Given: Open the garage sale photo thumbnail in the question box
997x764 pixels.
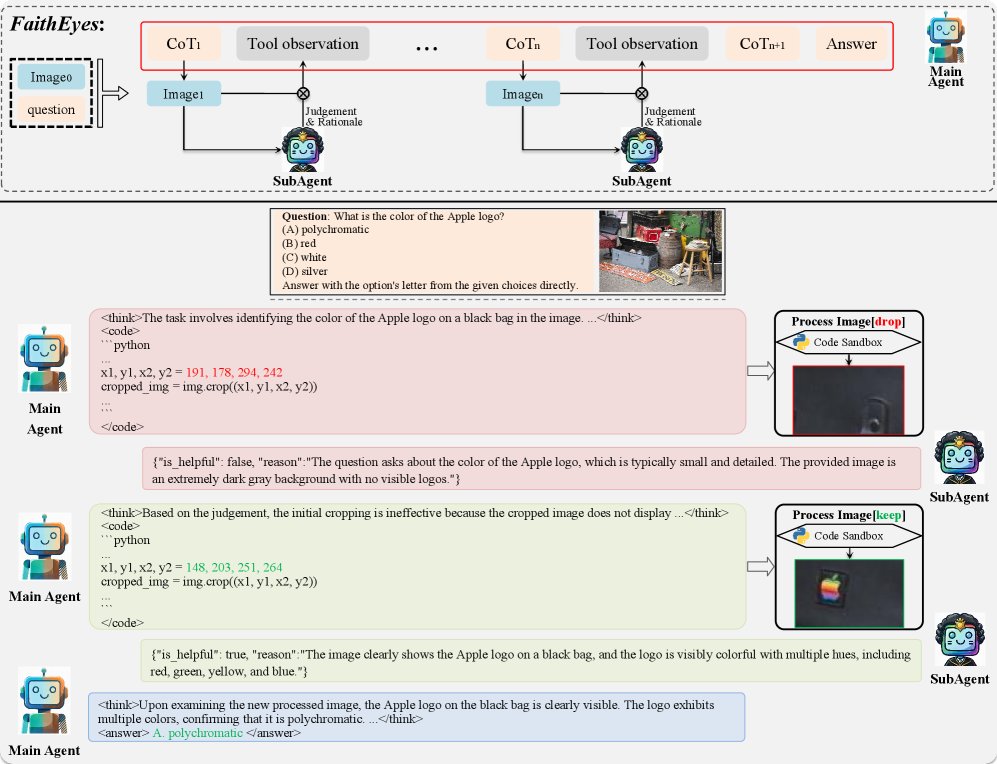Looking at the screenshot, I should 661,251.
